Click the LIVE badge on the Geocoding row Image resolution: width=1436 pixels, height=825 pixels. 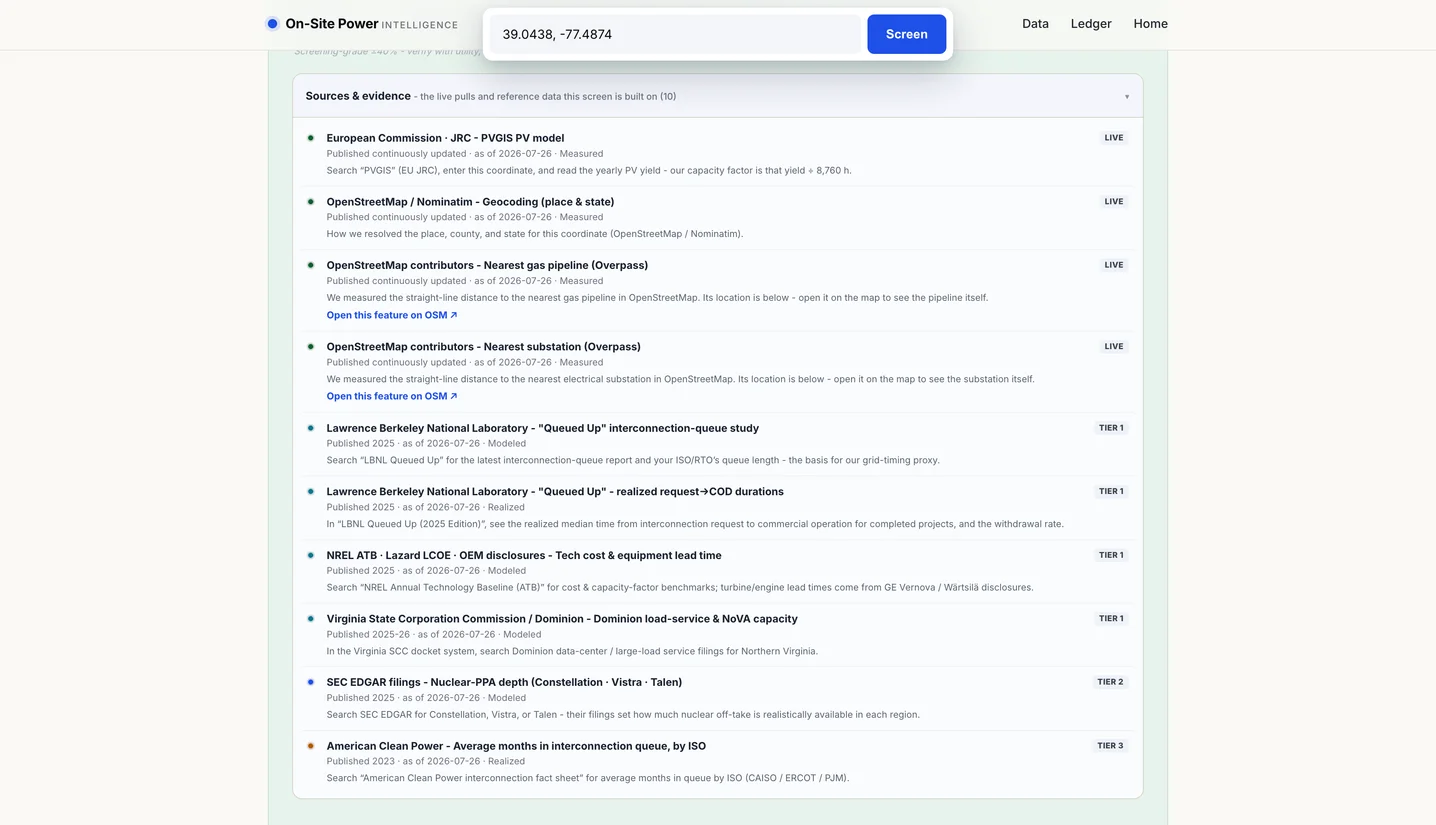1114,202
